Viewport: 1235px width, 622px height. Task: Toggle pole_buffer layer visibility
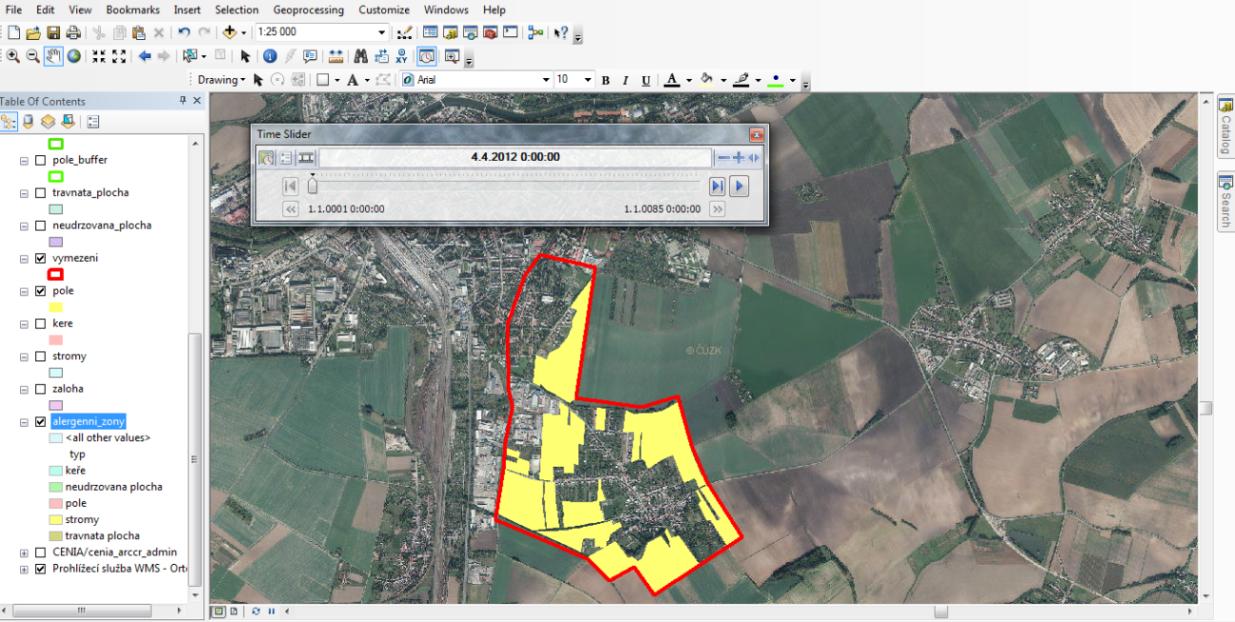(x=41, y=160)
